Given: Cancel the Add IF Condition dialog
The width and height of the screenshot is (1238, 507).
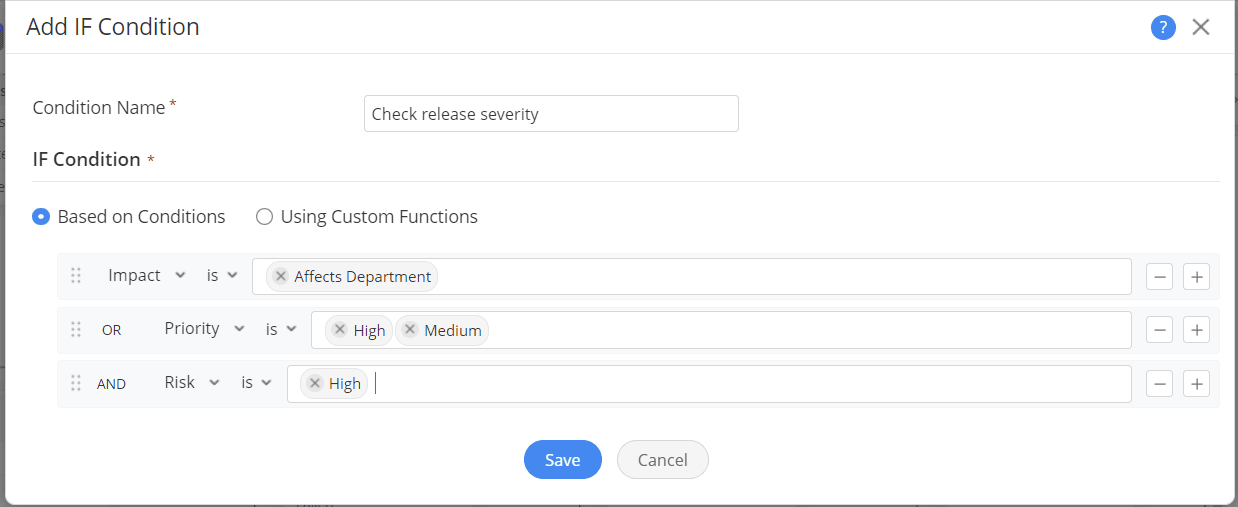Looking at the screenshot, I should (662, 460).
